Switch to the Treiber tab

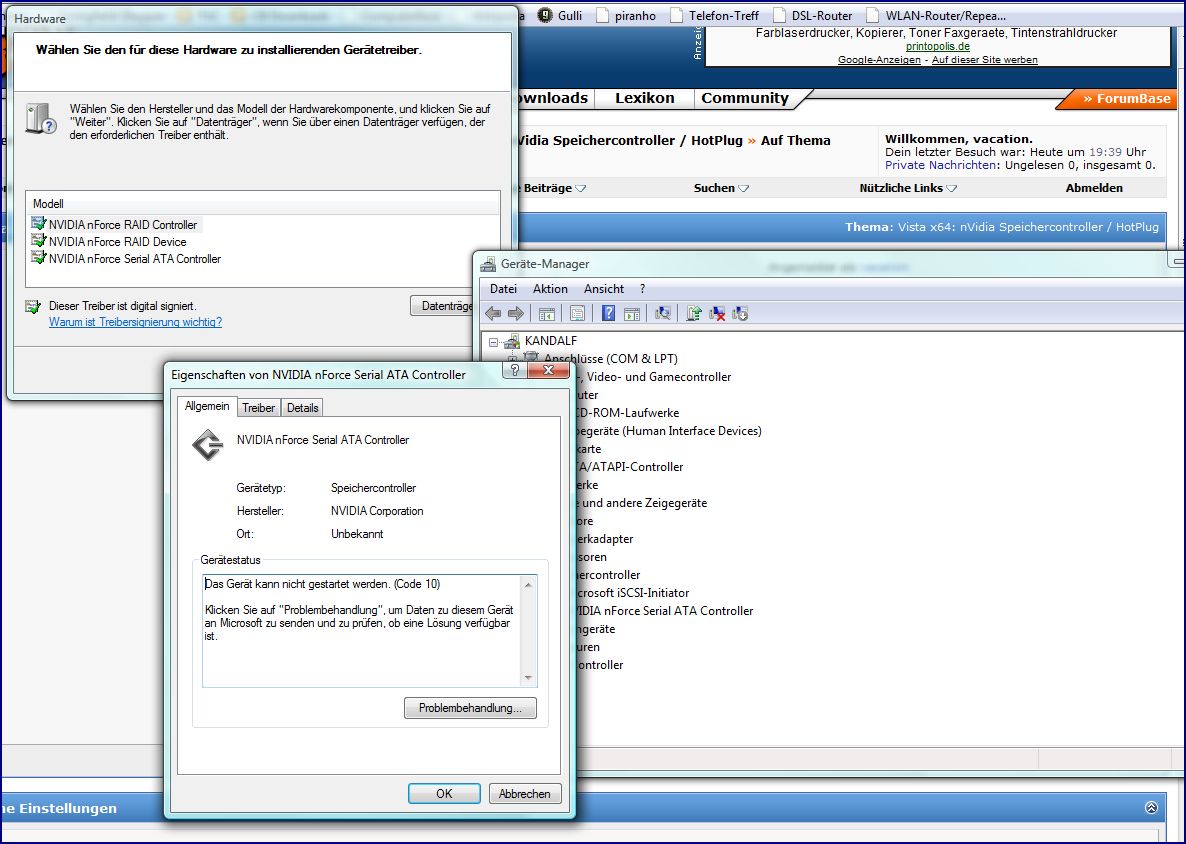coord(259,408)
